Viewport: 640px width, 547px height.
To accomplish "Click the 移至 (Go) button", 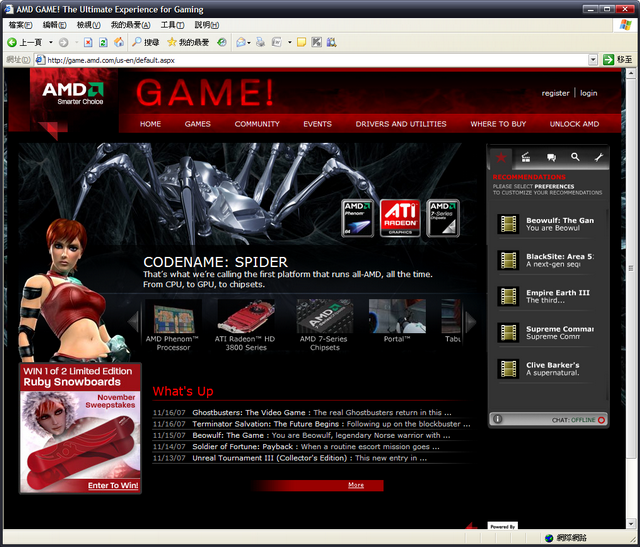I will pos(618,60).
